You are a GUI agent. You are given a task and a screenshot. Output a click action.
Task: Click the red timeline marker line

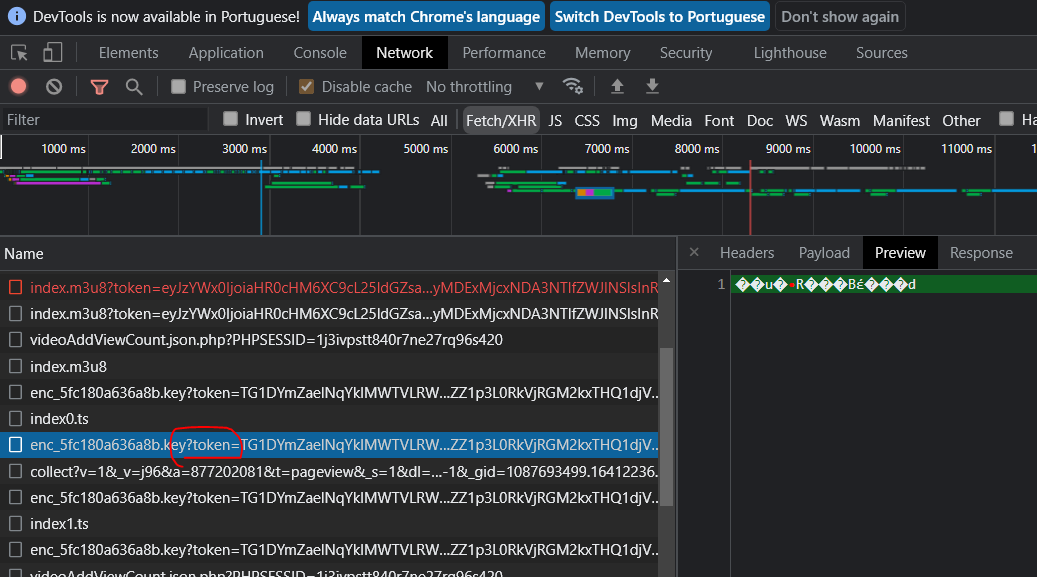(x=750, y=197)
